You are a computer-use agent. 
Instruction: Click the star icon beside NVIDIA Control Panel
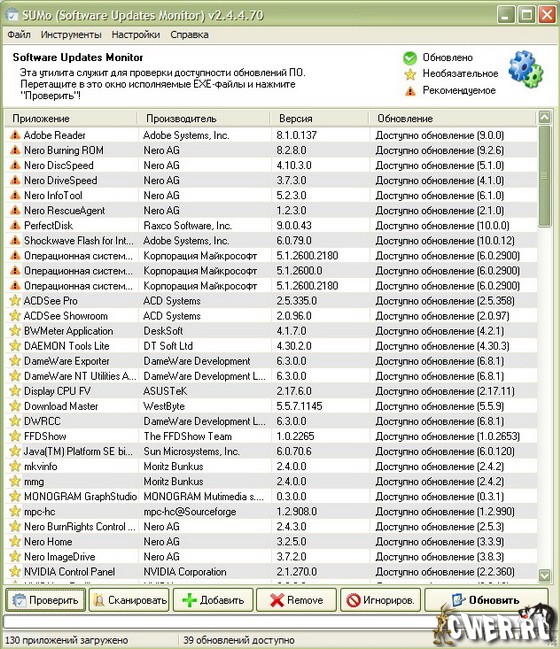coord(15,572)
